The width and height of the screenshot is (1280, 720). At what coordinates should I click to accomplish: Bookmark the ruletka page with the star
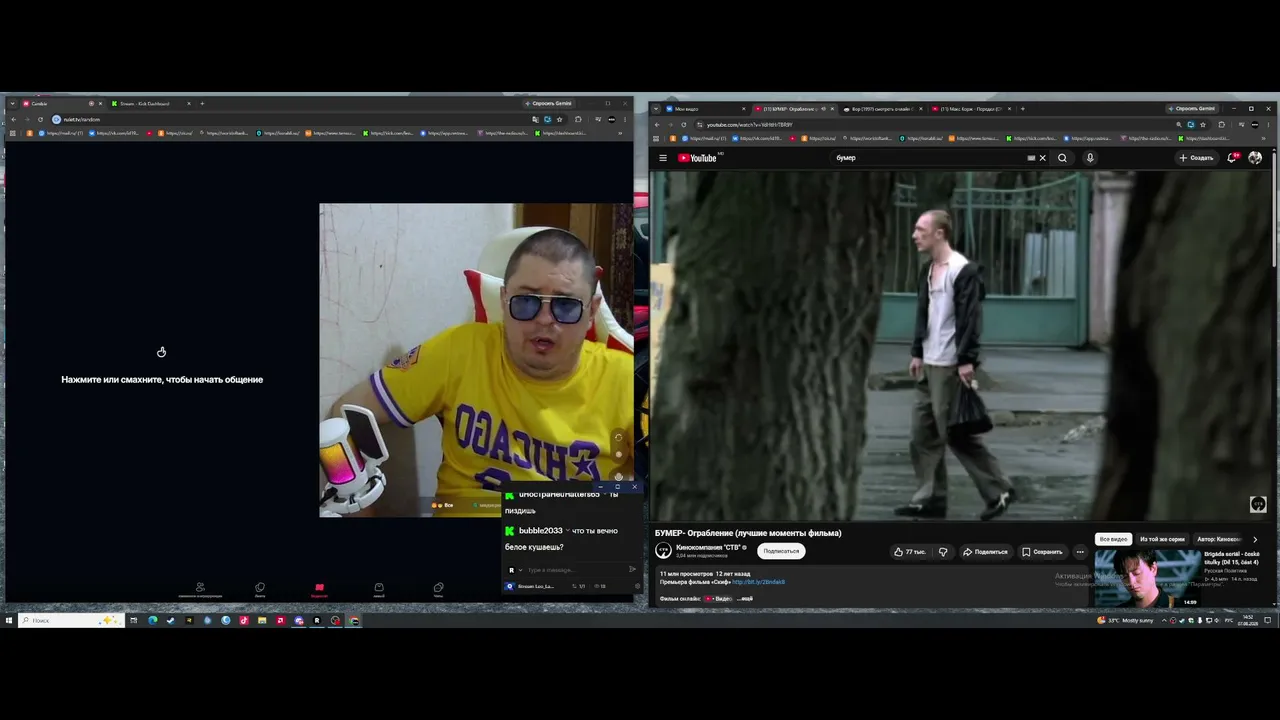pos(559,119)
